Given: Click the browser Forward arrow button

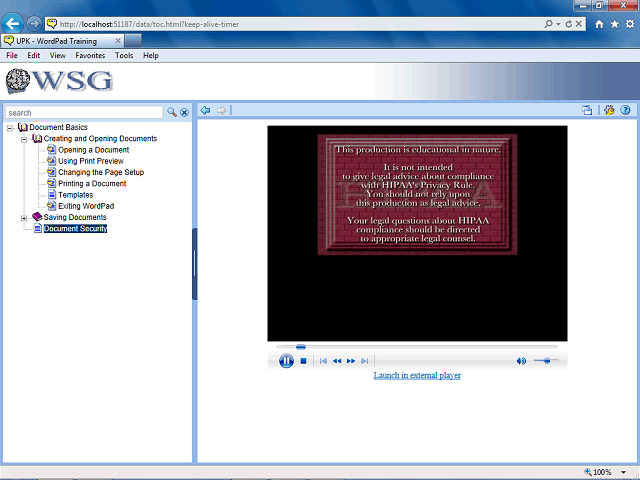Looking at the screenshot, I should (x=34, y=24).
